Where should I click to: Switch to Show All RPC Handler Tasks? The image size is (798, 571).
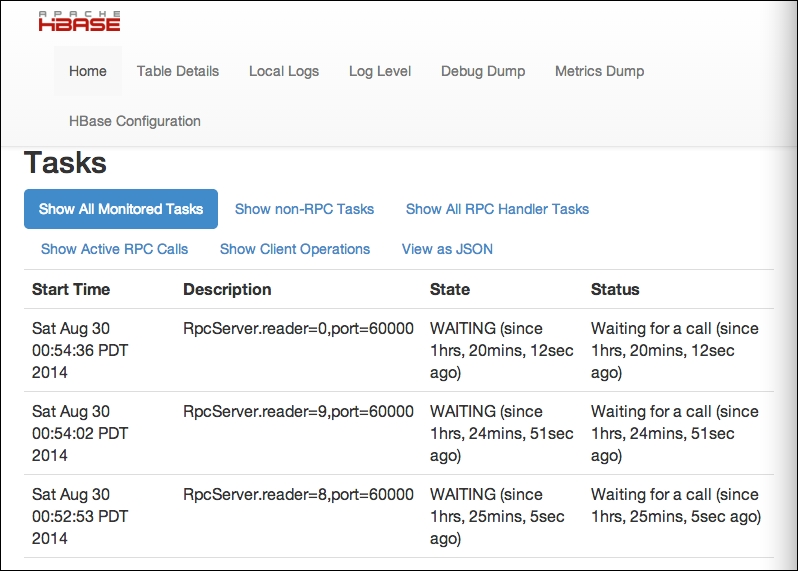pos(497,209)
